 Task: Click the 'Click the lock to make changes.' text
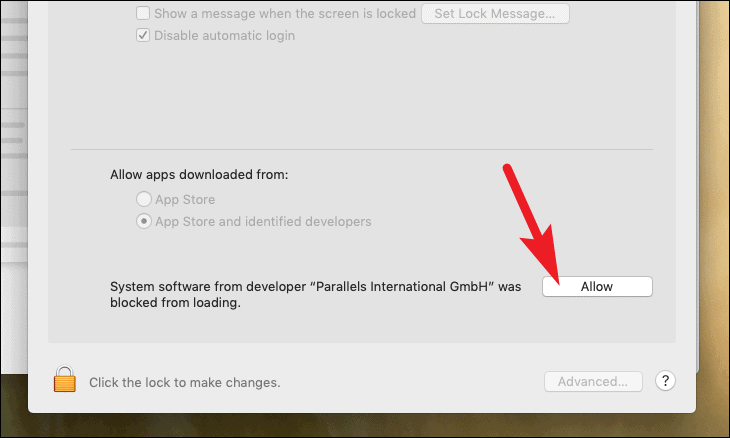point(185,383)
